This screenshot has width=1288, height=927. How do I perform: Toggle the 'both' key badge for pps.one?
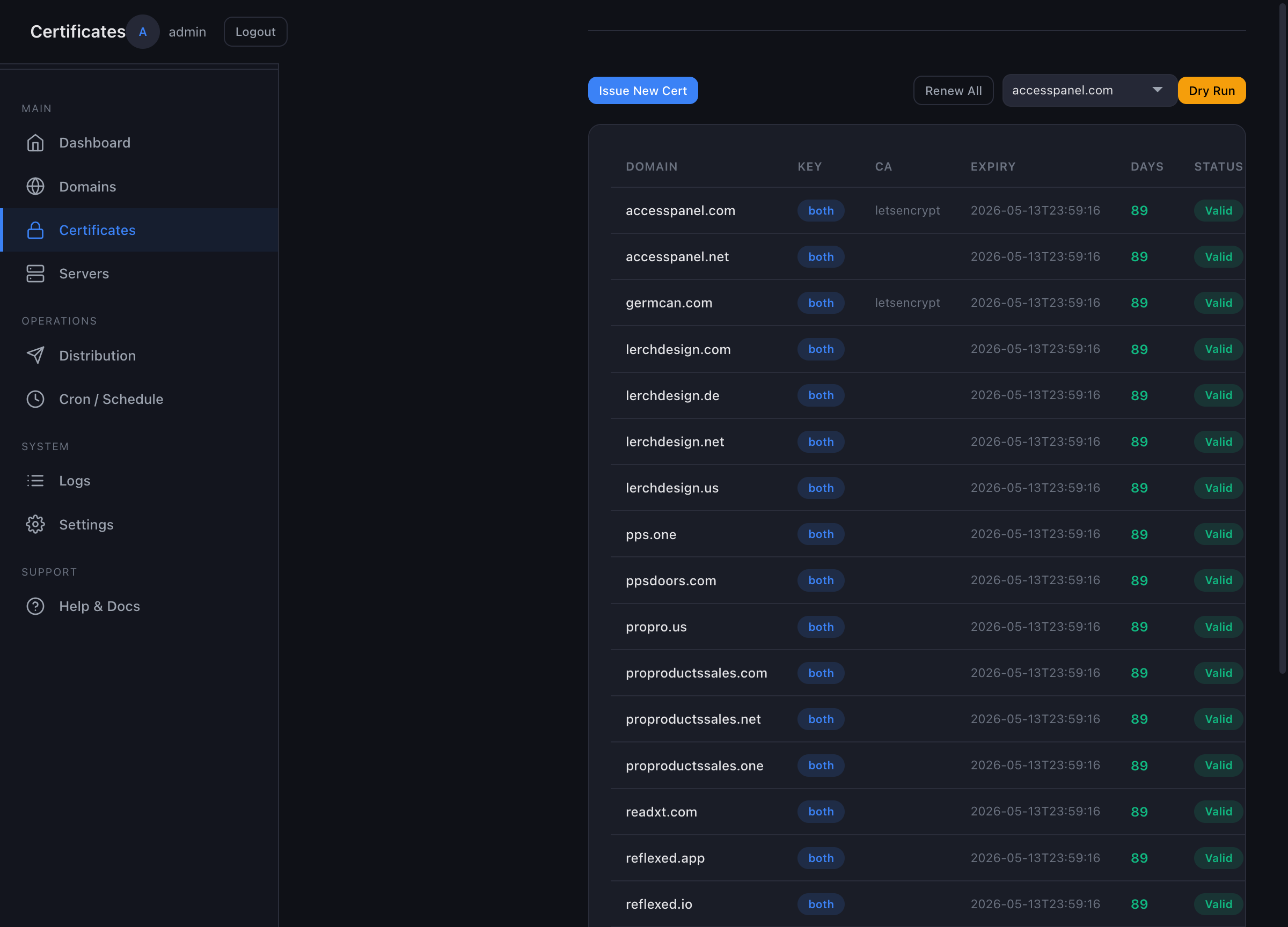820,534
